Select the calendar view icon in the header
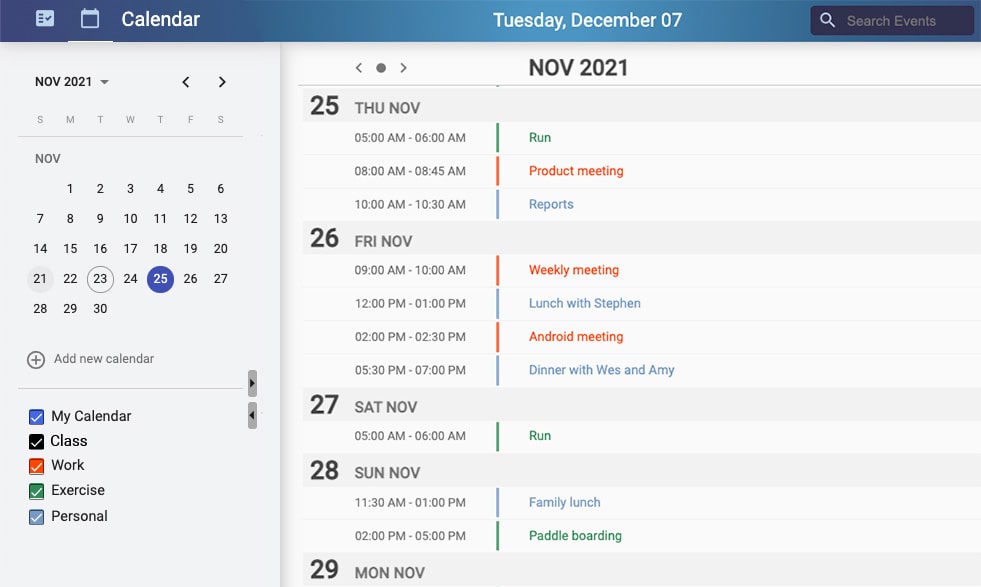The height and width of the screenshot is (587, 981). tap(90, 20)
